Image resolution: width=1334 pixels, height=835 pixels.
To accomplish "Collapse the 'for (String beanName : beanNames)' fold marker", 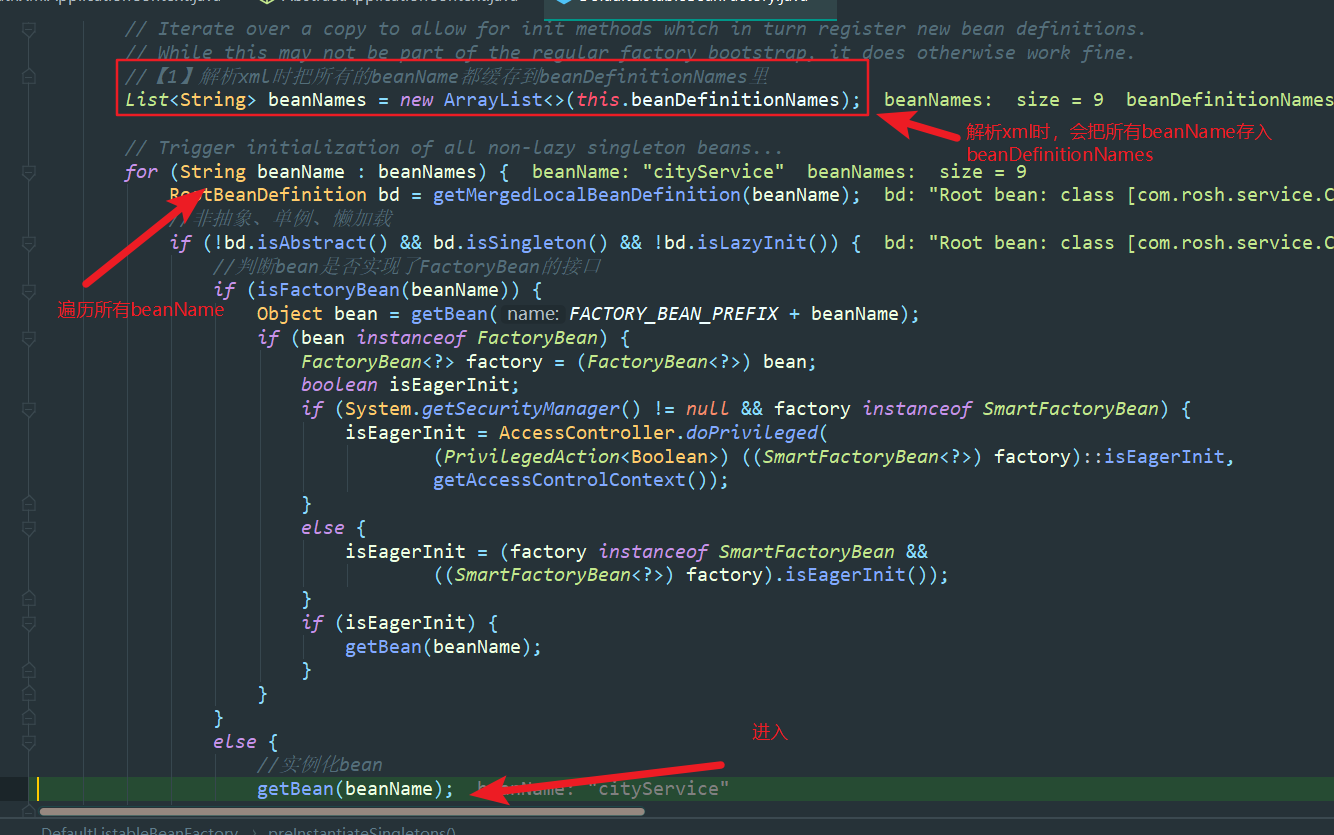I will click(29, 171).
